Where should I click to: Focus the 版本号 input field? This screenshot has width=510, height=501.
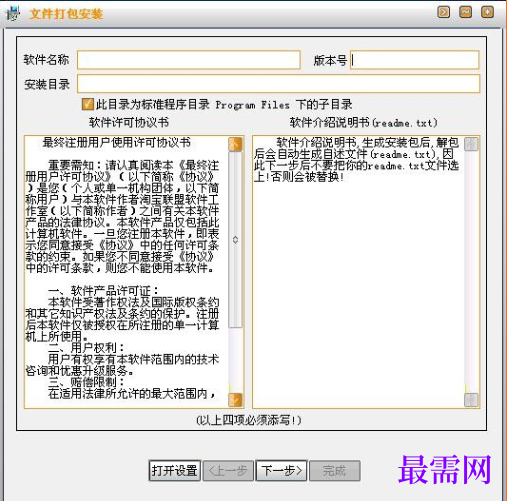[415, 60]
